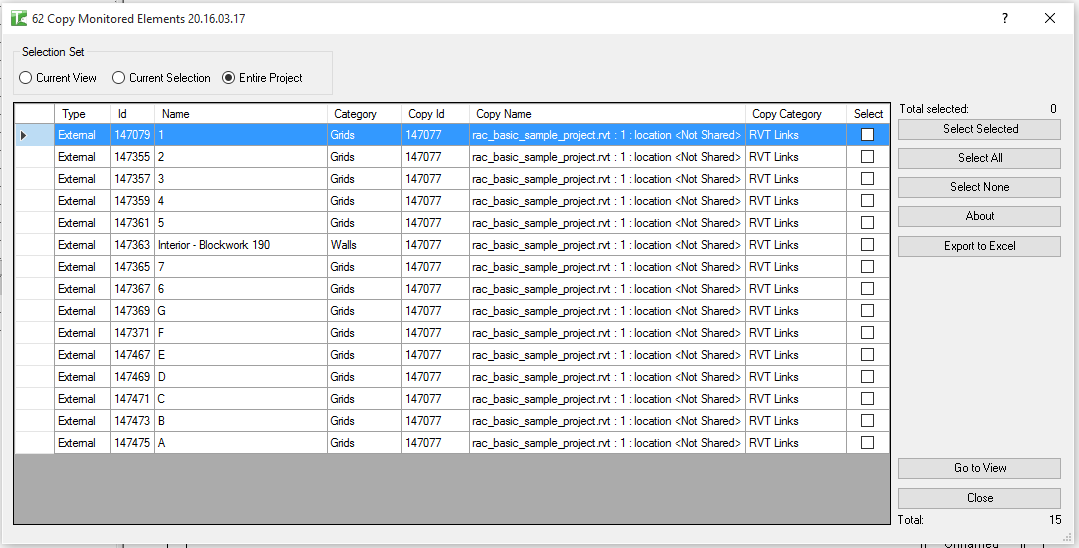The width and height of the screenshot is (1079, 548).
Task: Click the Id cell 147473
Action: 132,421
